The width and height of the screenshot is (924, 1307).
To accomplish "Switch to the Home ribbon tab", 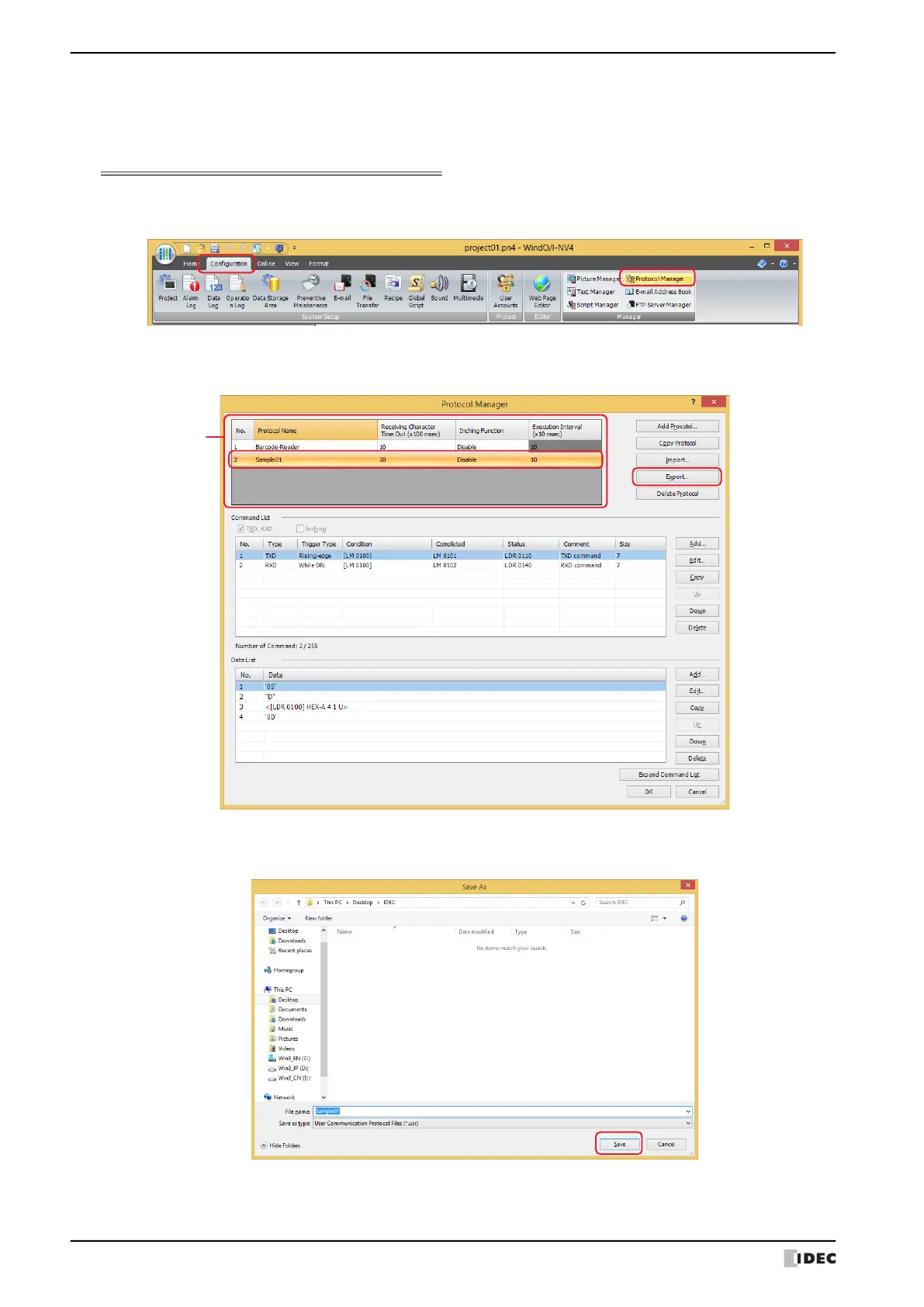I will click(190, 264).
